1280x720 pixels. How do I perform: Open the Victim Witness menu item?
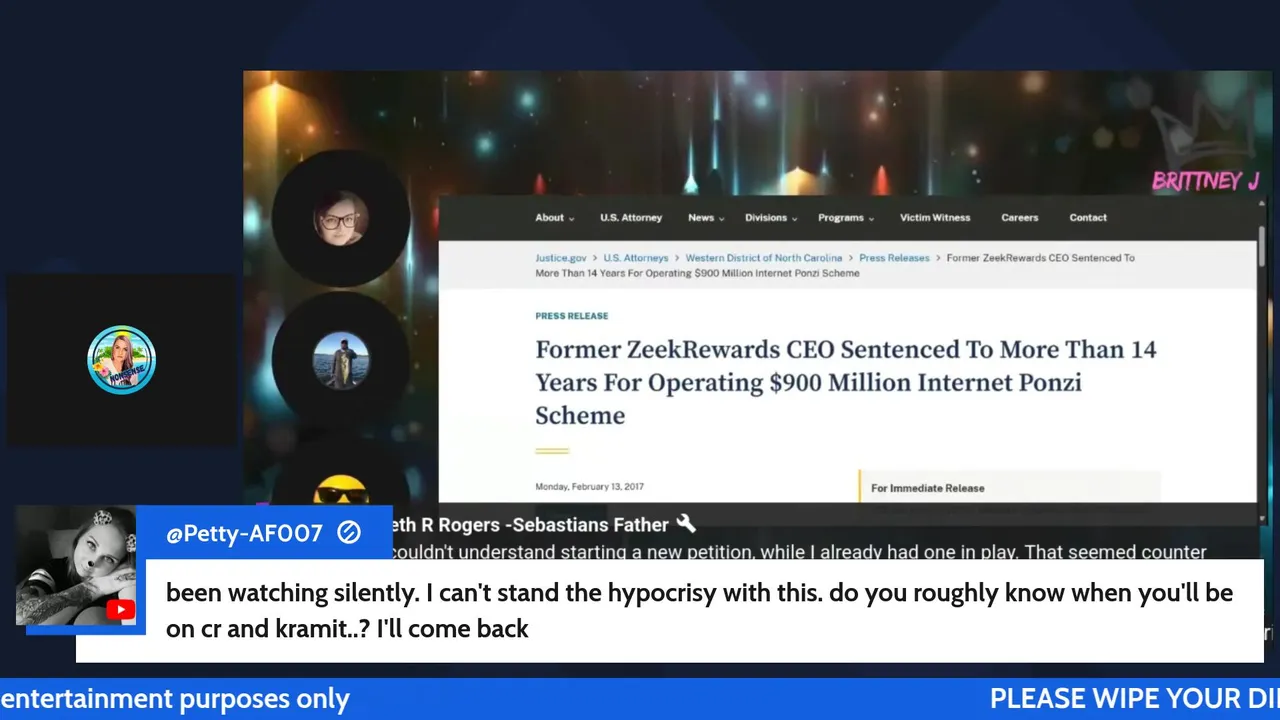click(x=935, y=218)
